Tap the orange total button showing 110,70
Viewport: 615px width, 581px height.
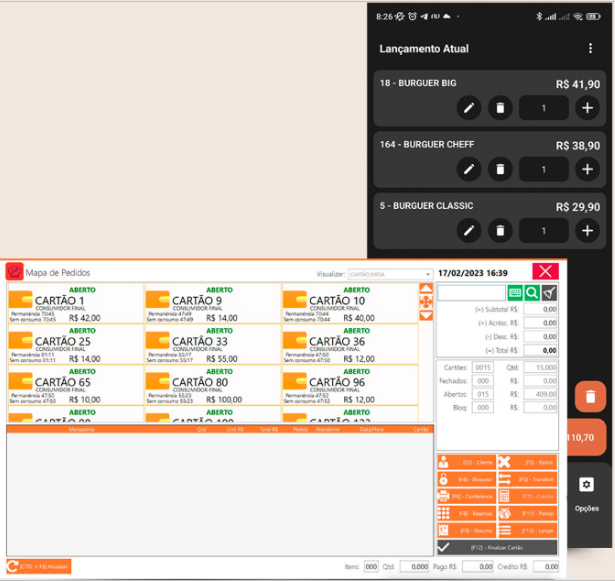586,437
